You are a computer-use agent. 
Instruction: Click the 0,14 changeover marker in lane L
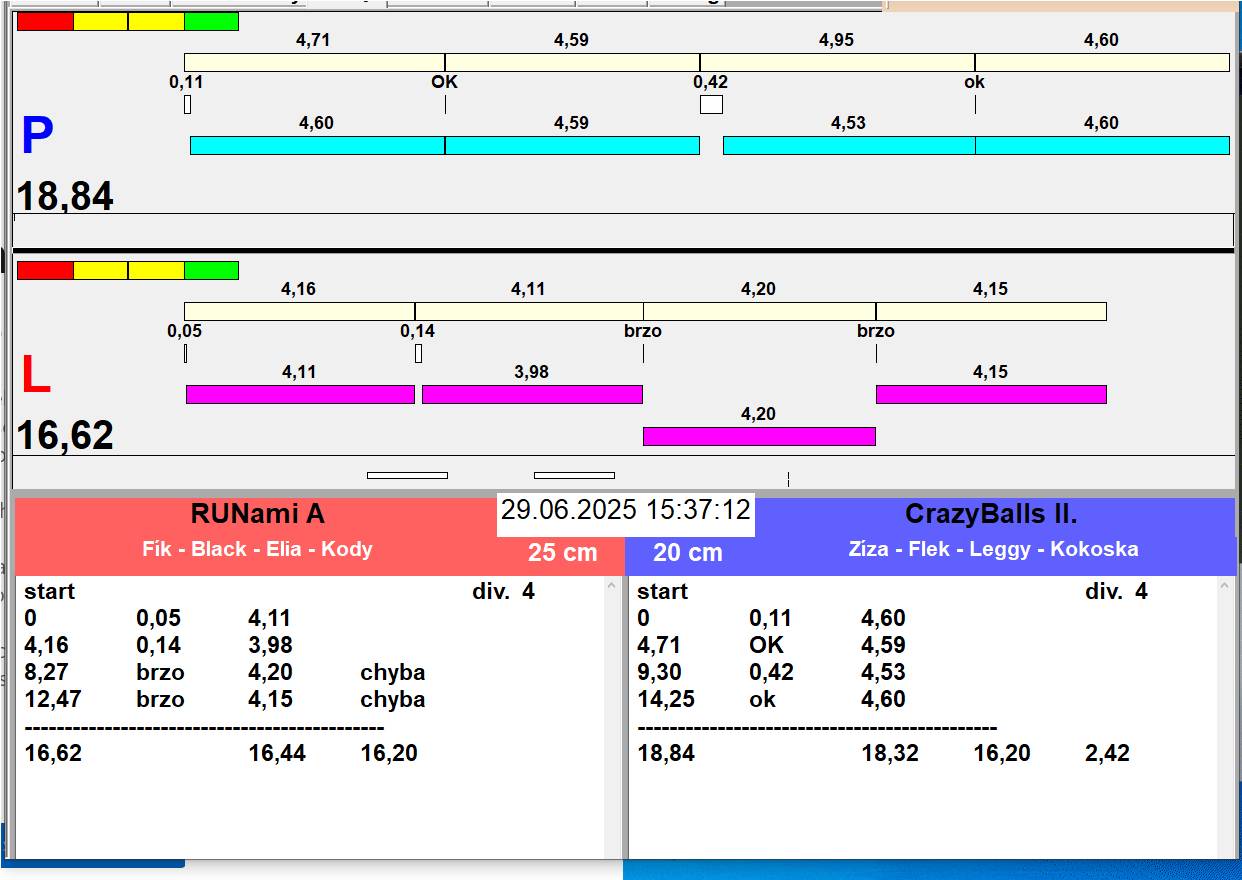click(418, 354)
